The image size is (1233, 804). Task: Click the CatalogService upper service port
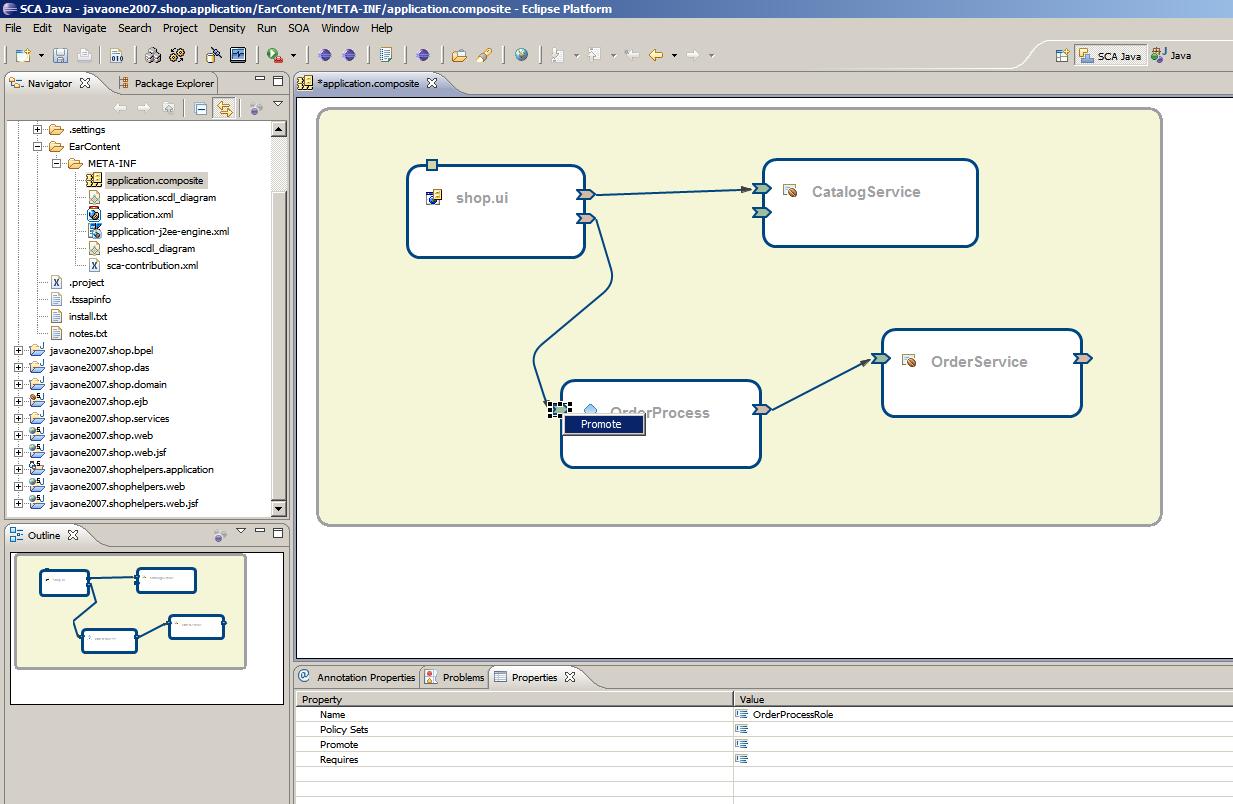(762, 188)
